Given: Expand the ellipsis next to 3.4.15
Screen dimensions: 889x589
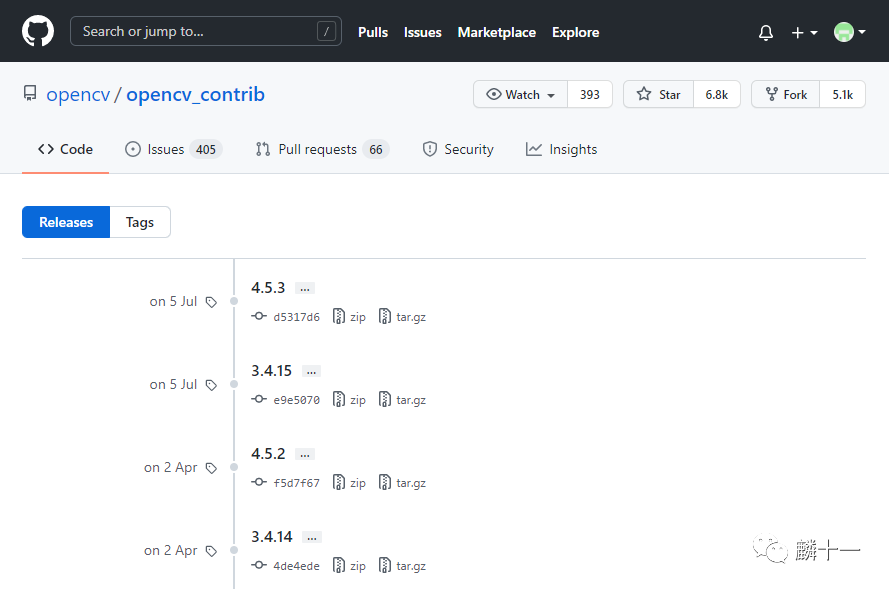Looking at the screenshot, I should click(x=311, y=372).
